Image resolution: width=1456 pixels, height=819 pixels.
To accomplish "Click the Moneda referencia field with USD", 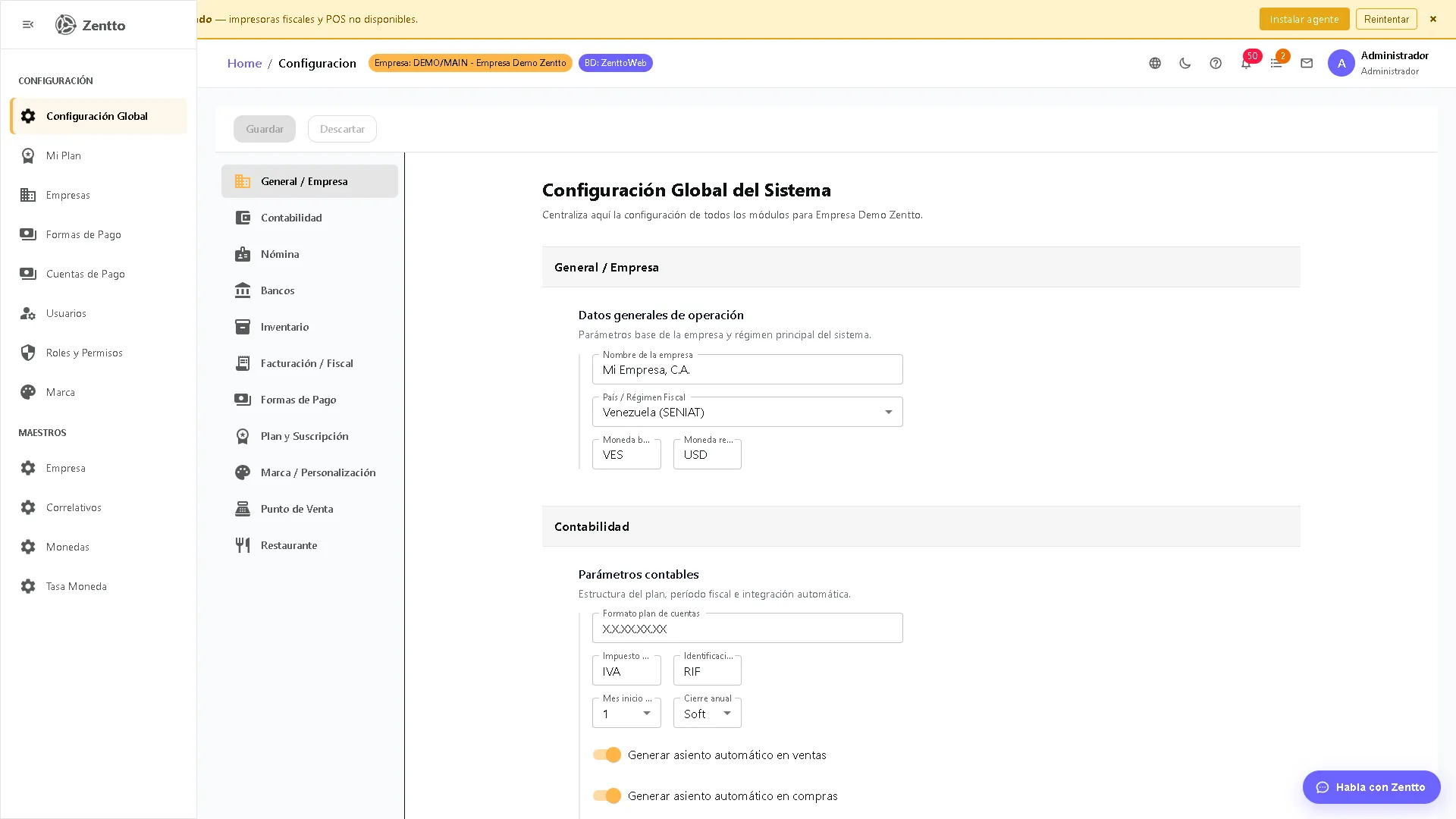I will (708, 454).
